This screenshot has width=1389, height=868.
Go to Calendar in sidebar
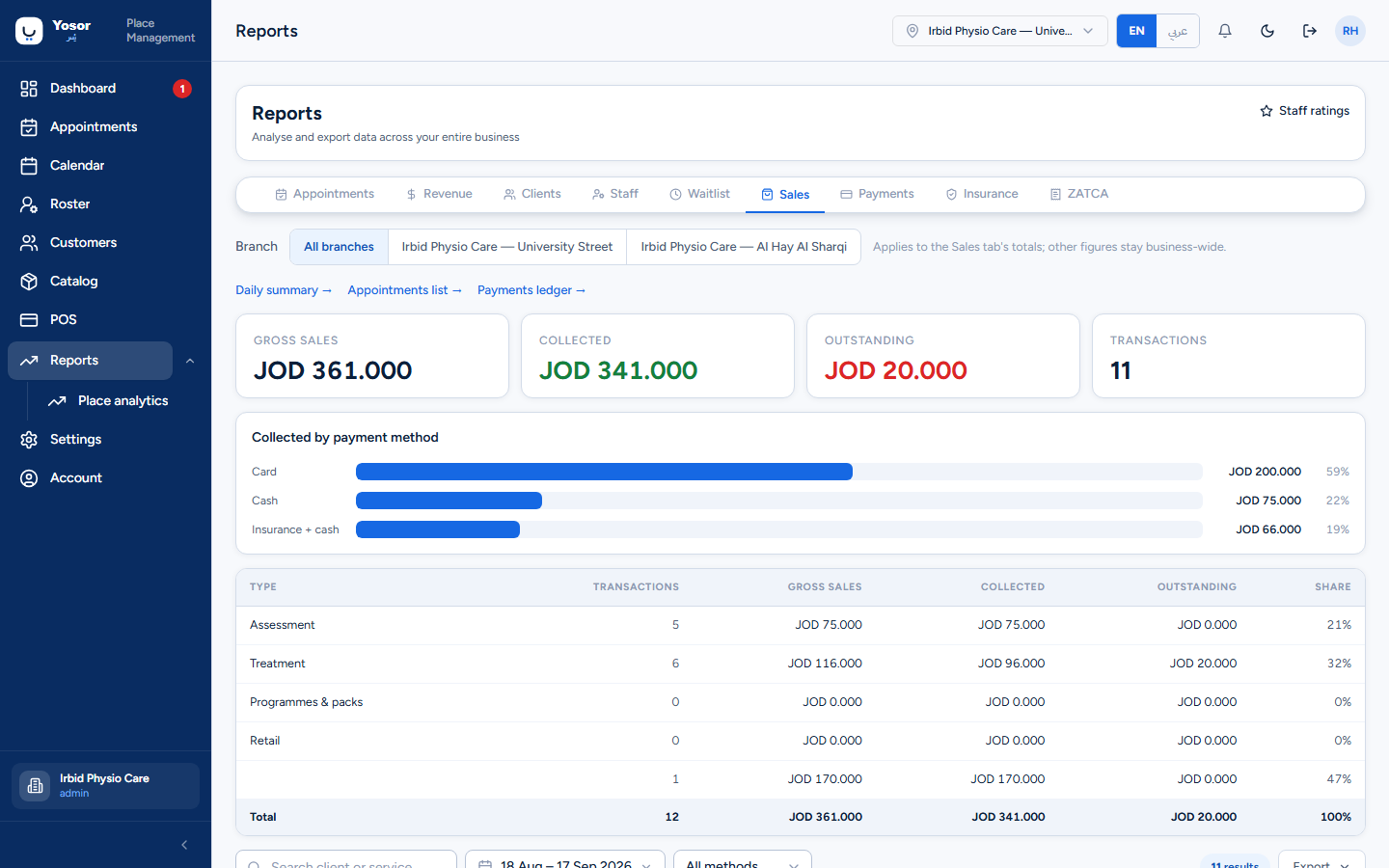(105, 166)
